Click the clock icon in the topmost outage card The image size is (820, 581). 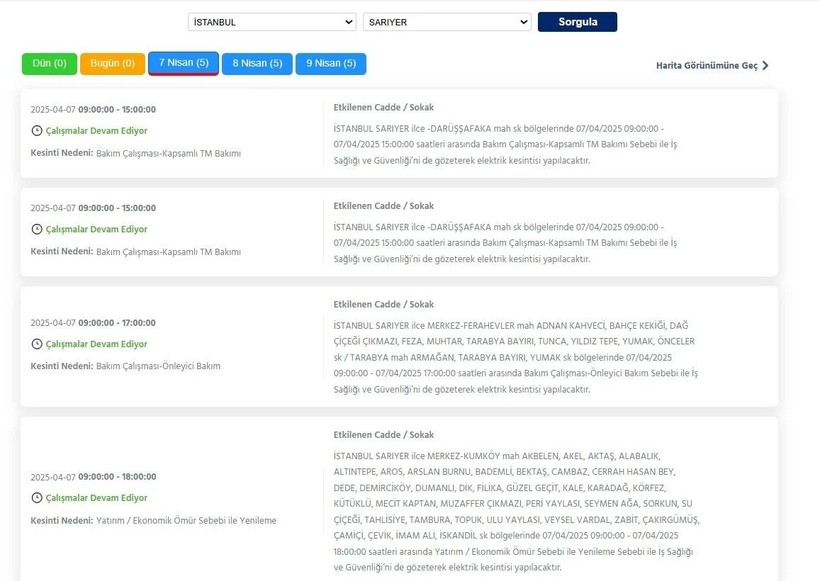(x=37, y=131)
